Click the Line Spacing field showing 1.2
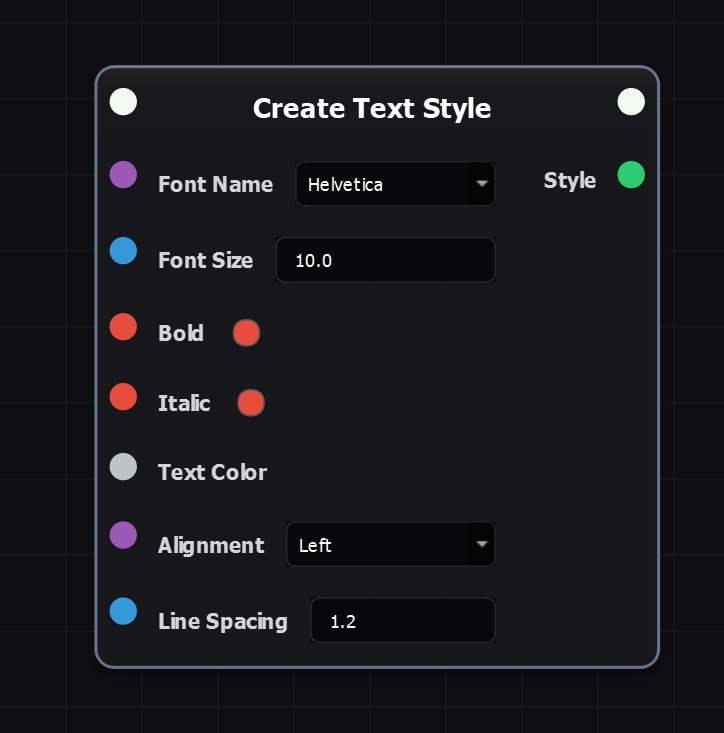Viewport: 724px width, 733px height. click(402, 621)
